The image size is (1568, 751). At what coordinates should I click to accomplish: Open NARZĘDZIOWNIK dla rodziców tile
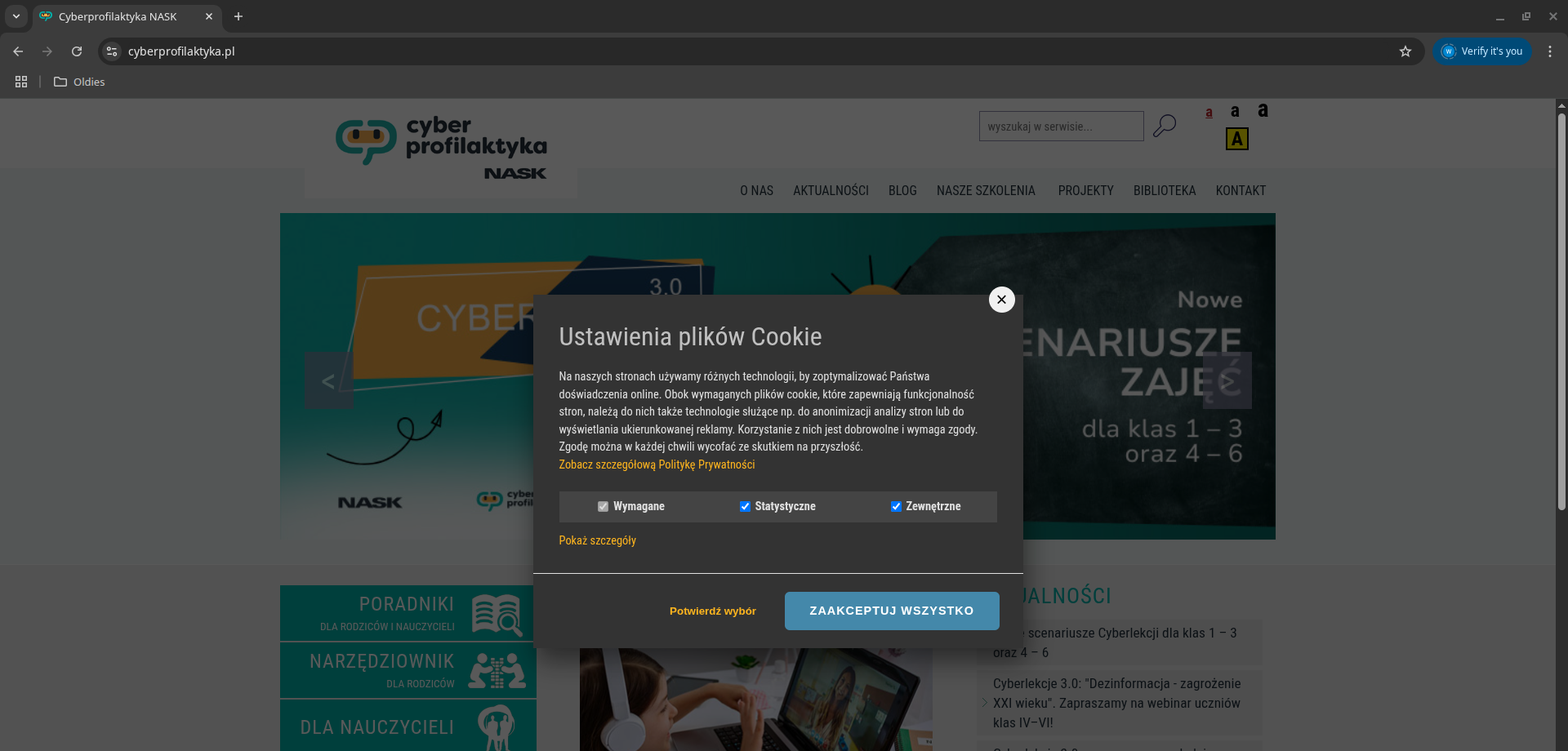tap(408, 670)
